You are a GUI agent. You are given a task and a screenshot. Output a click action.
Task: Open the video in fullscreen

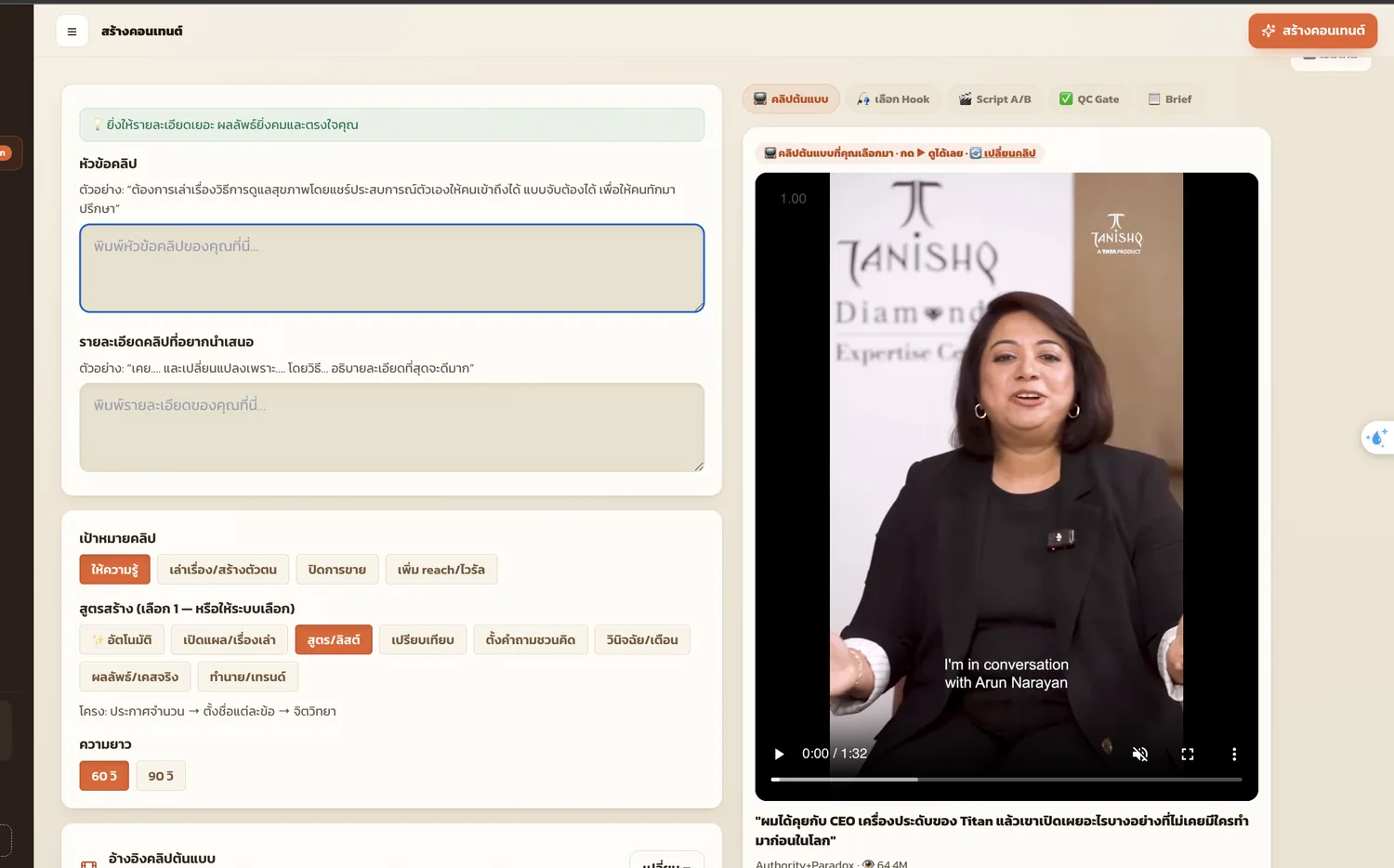(x=1188, y=754)
